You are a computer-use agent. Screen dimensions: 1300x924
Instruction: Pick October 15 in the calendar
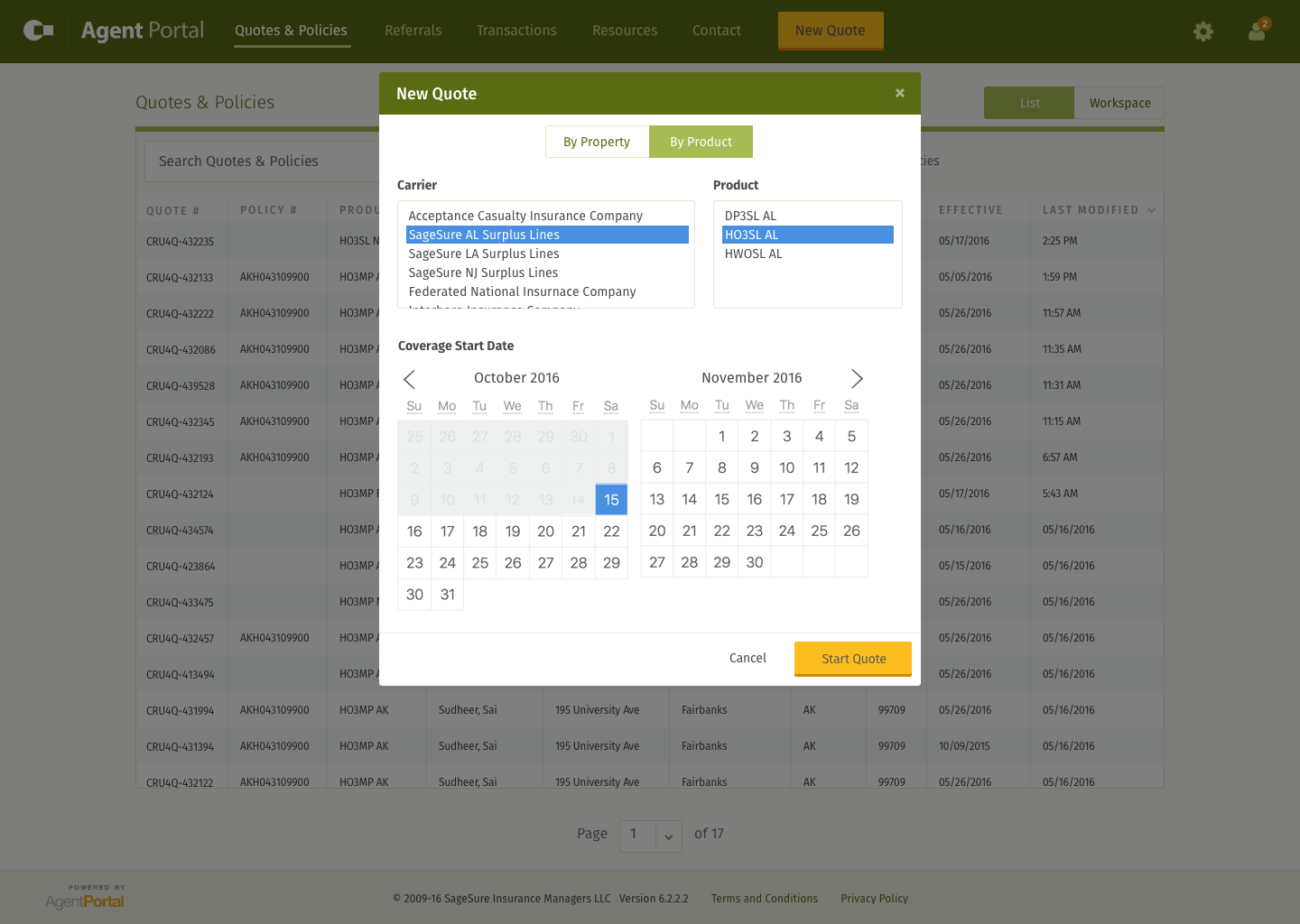pyautogui.click(x=611, y=500)
